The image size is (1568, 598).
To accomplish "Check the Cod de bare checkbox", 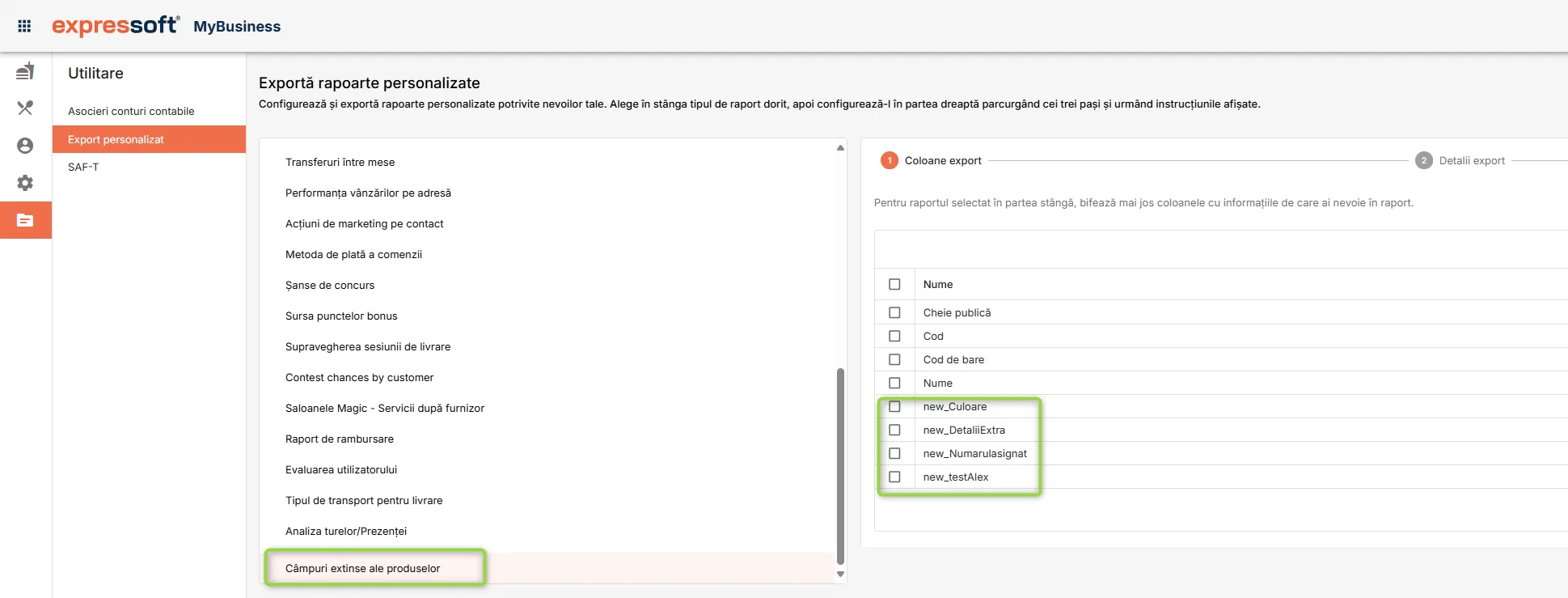I will pos(894,359).
